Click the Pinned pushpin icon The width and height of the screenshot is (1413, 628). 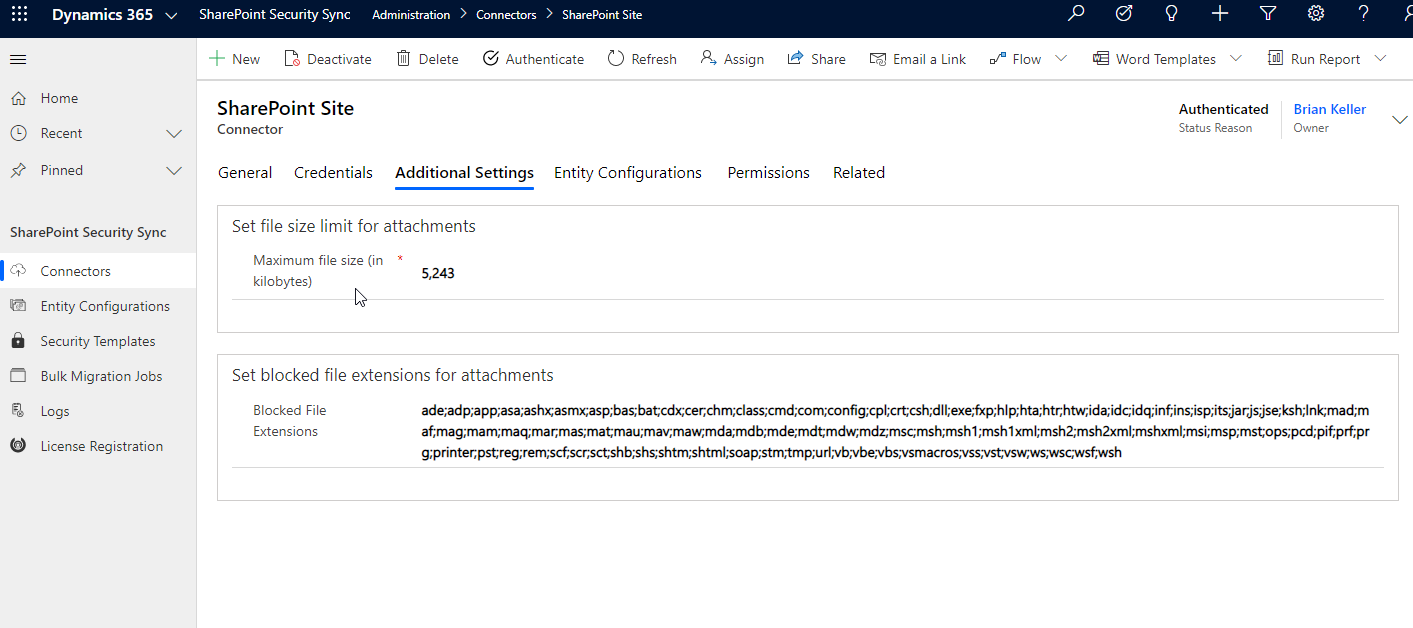(x=18, y=170)
